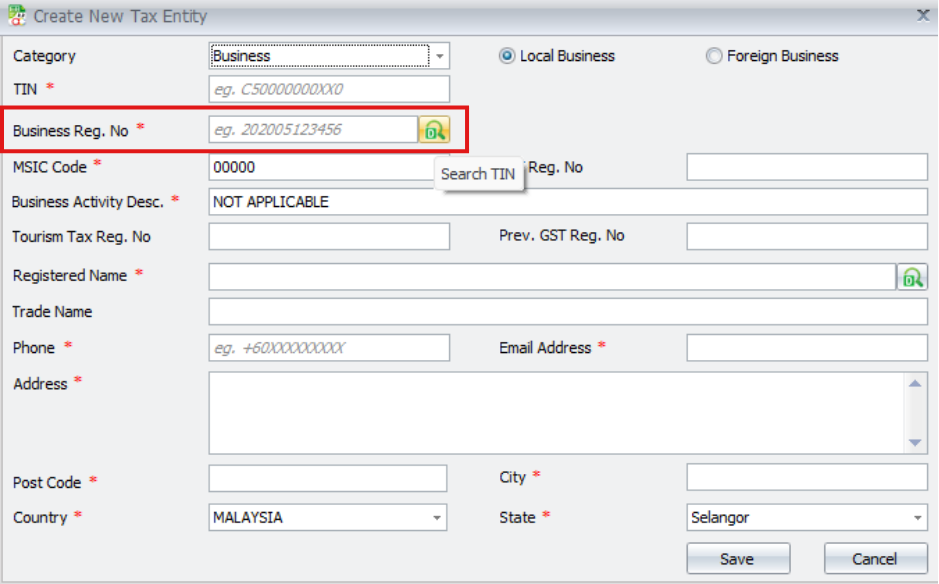The image size is (939, 584).
Task: Click the Post Code field
Action: click(328, 479)
